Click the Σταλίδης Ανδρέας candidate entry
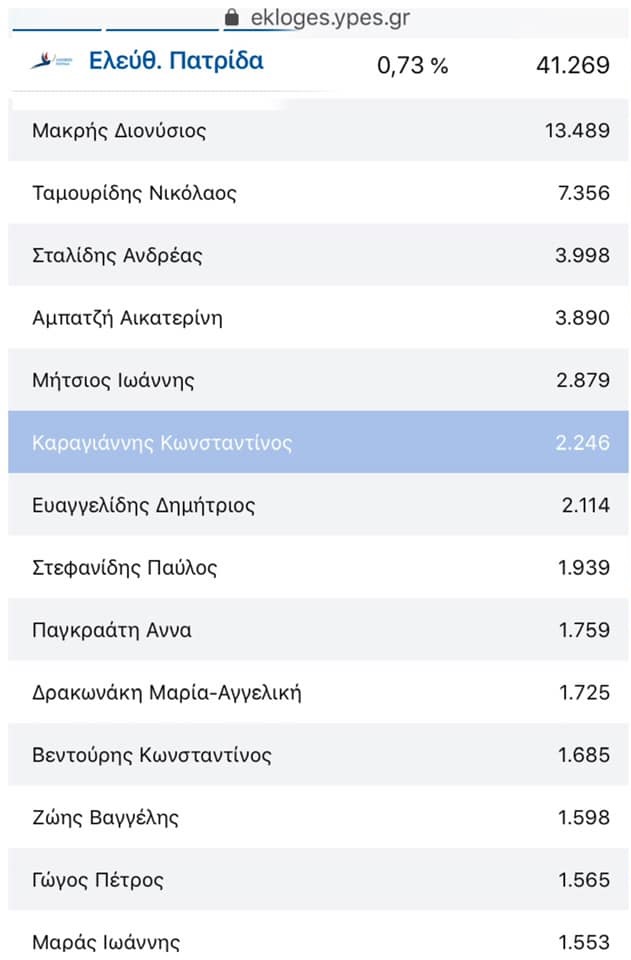Screen dimensions: 631x960 point(318,255)
